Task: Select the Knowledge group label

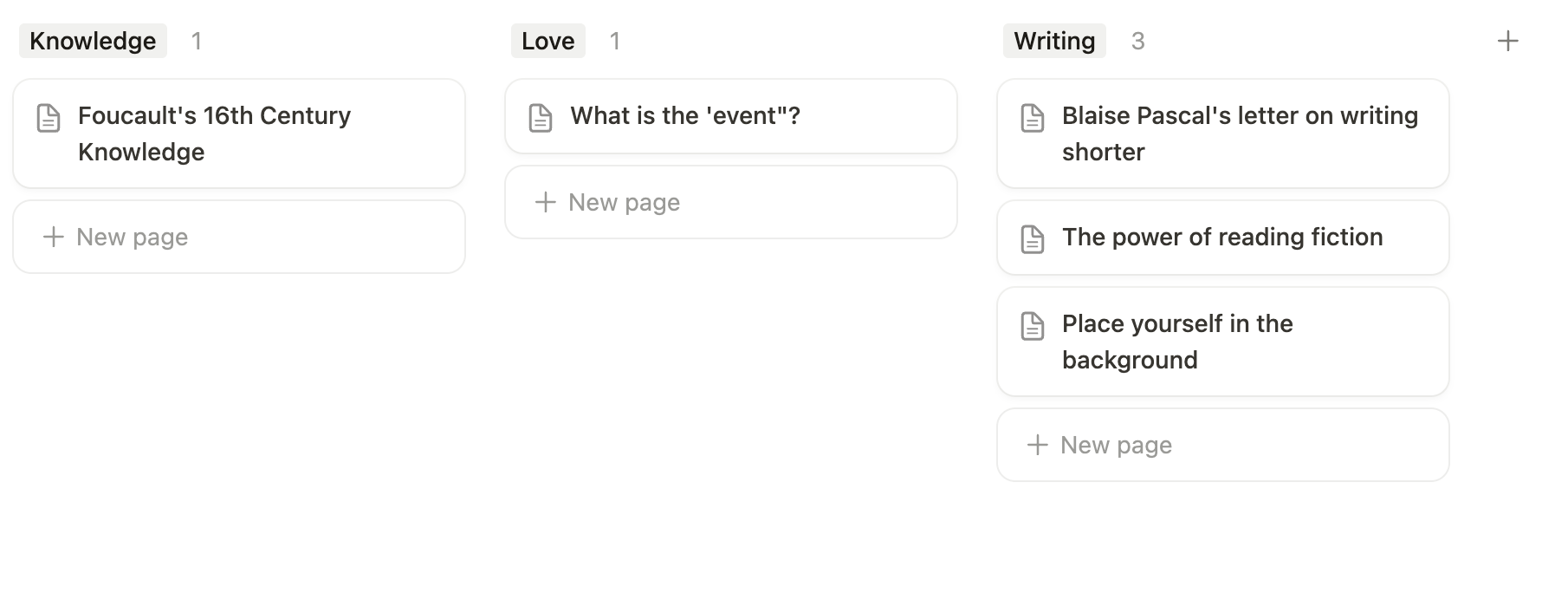Action: point(92,40)
